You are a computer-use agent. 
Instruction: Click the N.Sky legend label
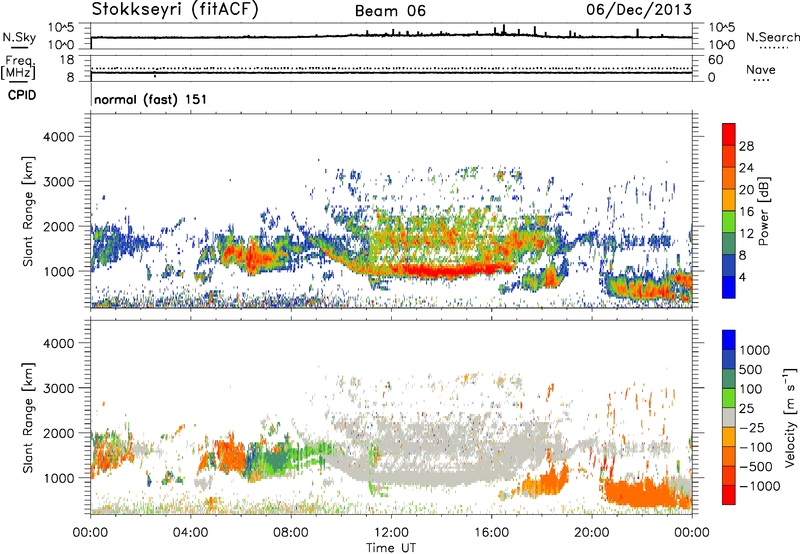(19, 37)
